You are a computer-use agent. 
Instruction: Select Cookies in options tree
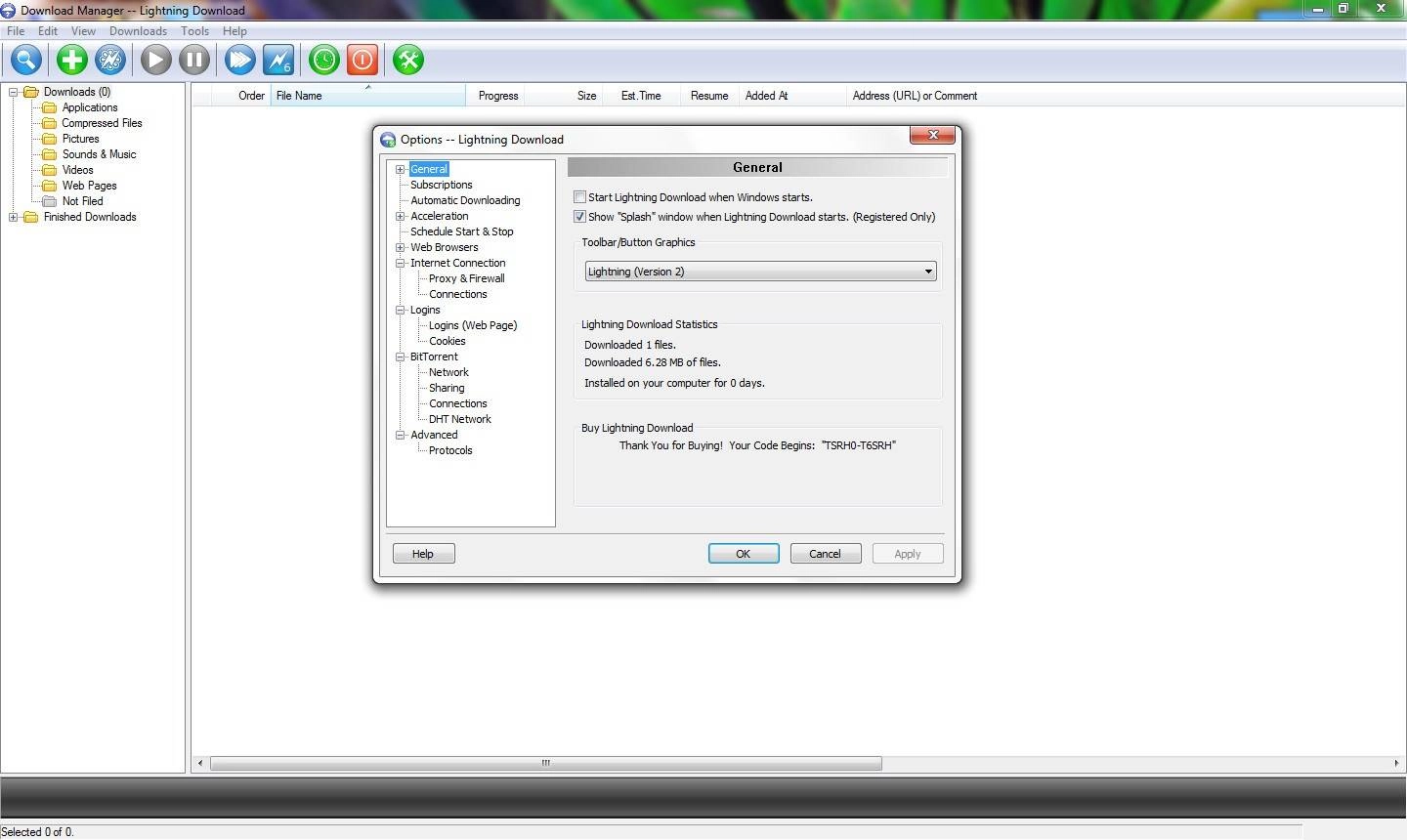pyautogui.click(x=448, y=341)
